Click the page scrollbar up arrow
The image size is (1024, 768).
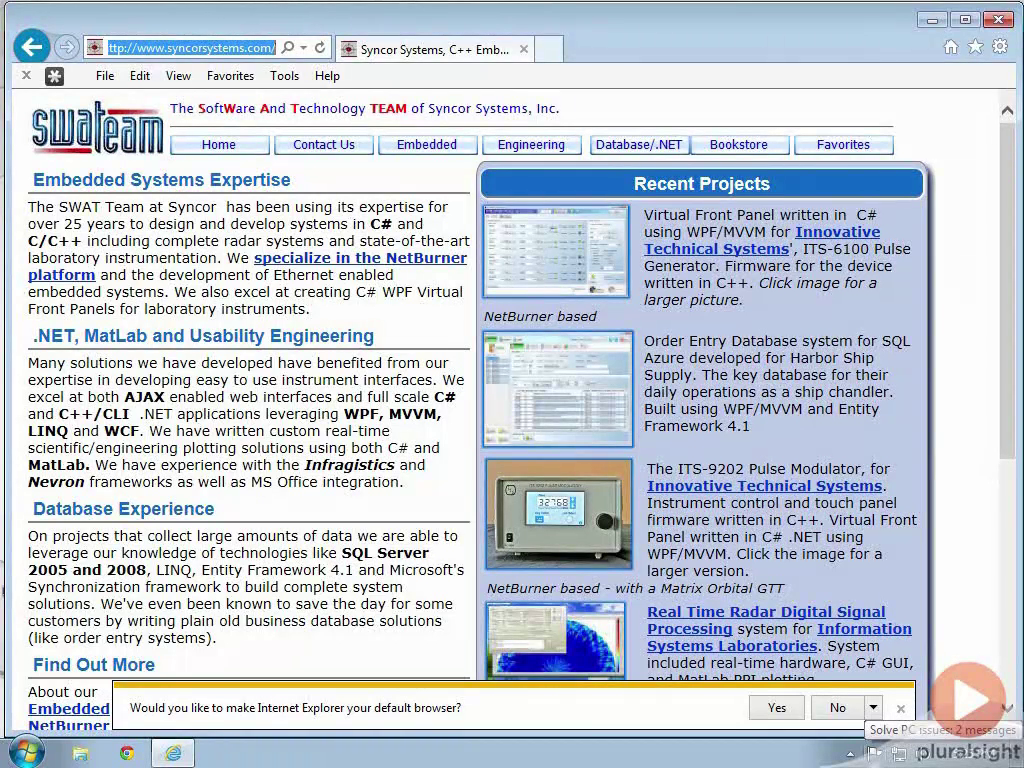(x=1006, y=111)
